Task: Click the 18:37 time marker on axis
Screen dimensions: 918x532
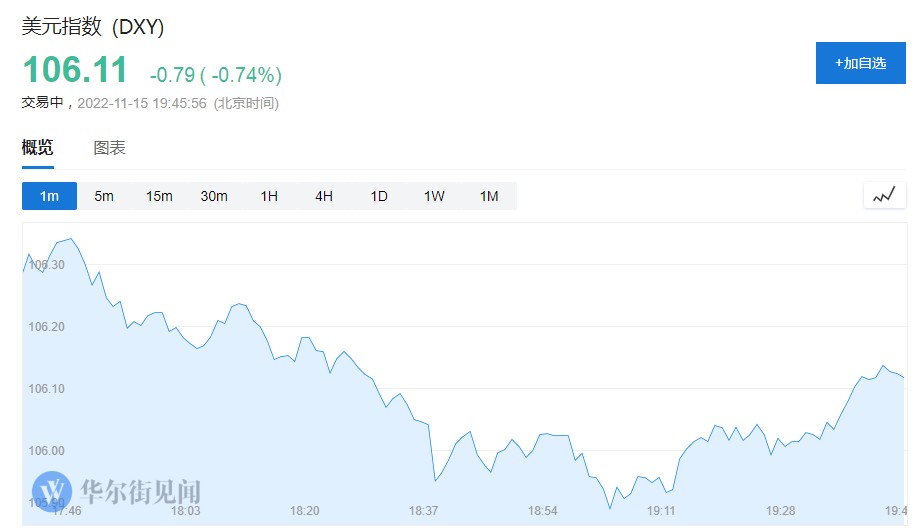Action: 424,511
